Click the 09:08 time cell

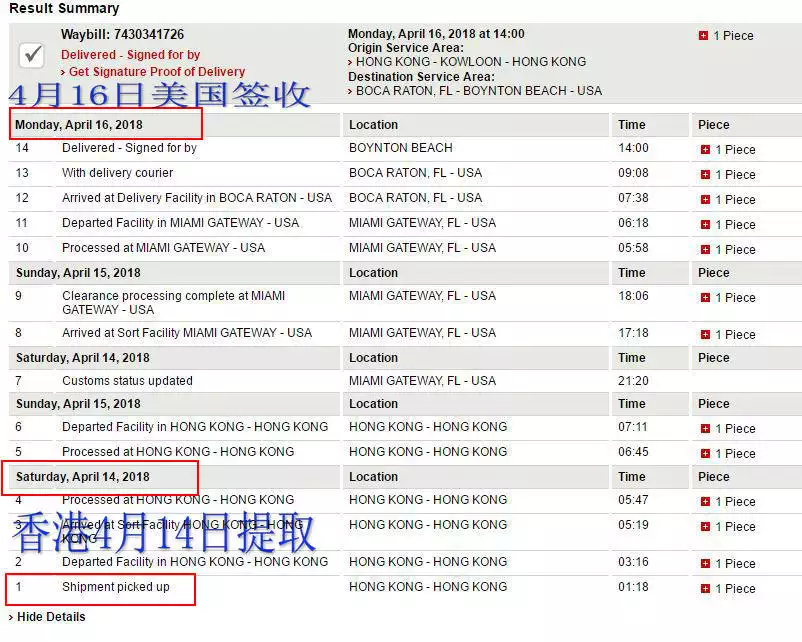tap(633, 173)
